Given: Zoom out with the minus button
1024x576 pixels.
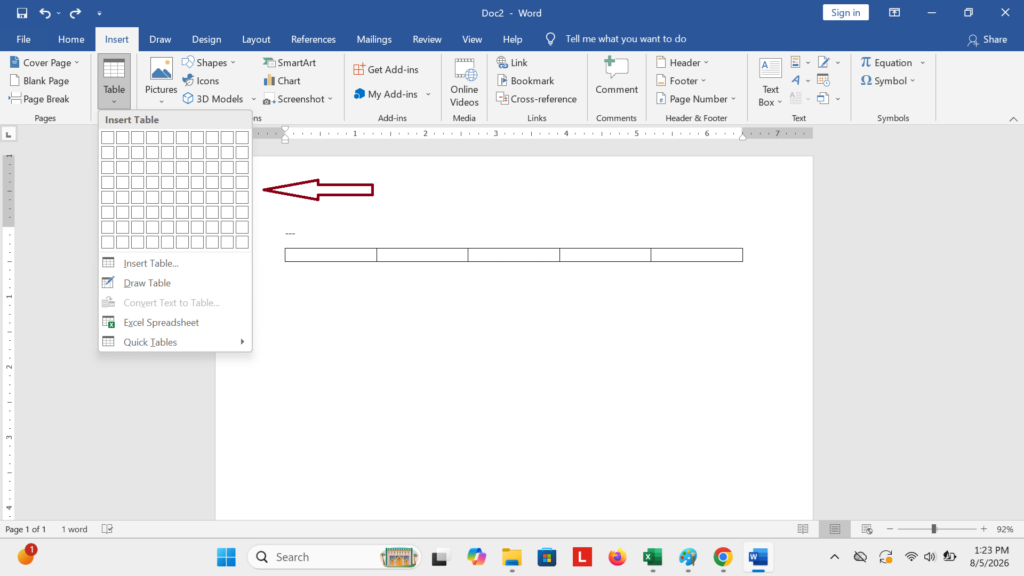Looking at the screenshot, I should 889,529.
